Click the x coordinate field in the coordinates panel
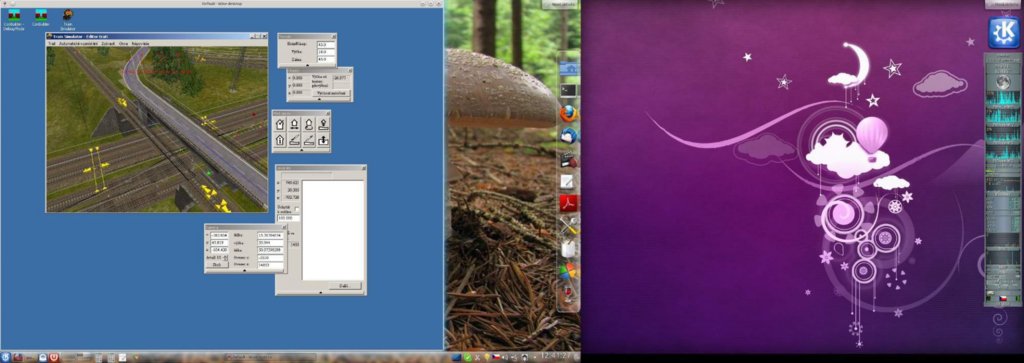This screenshot has height=363, width=1024. [x=219, y=235]
